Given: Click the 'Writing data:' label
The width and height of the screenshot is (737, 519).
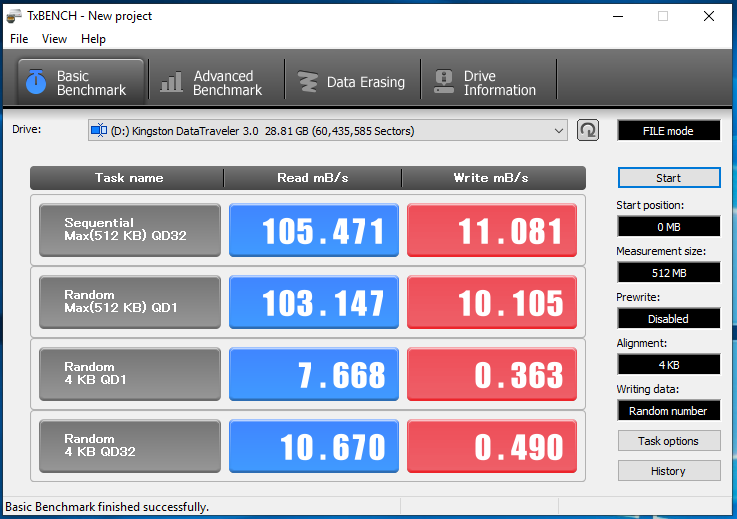Looking at the screenshot, I should (648, 389).
